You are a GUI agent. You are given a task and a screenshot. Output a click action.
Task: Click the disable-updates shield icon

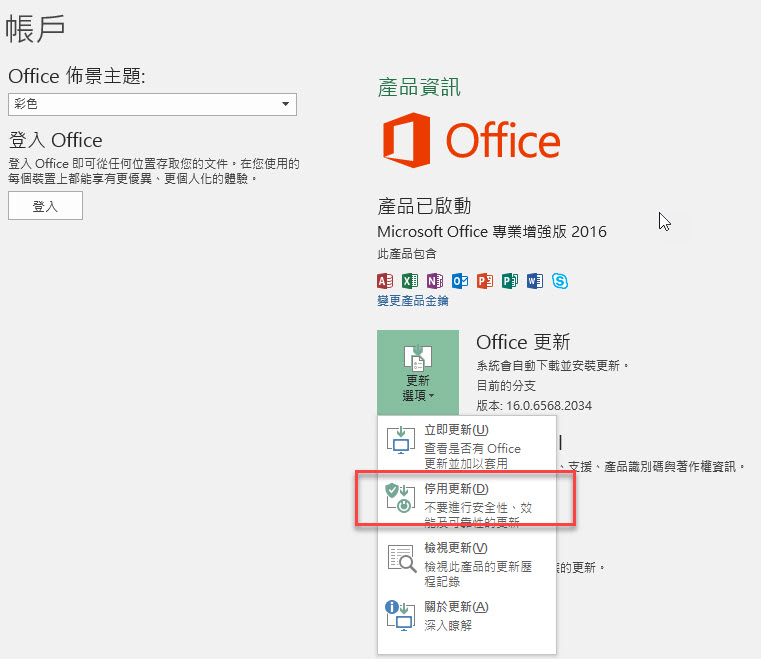[x=401, y=498]
